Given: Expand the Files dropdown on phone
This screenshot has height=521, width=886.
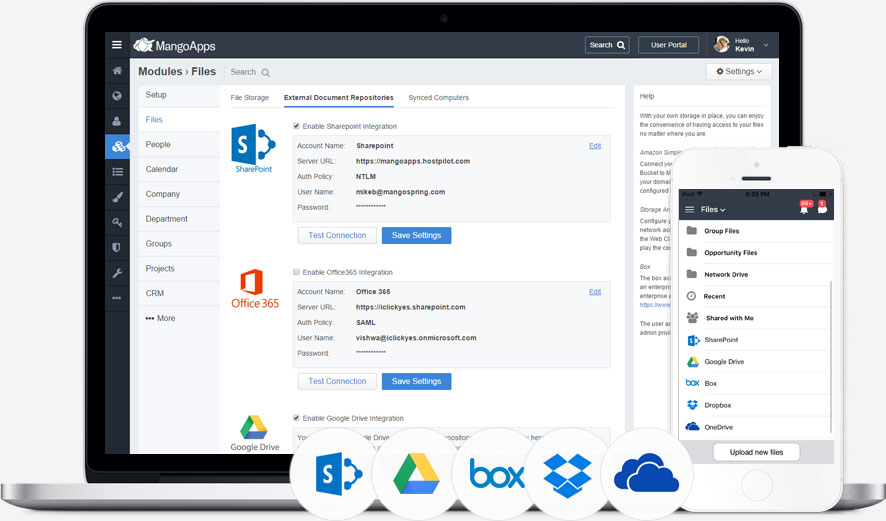Looking at the screenshot, I should point(713,210).
